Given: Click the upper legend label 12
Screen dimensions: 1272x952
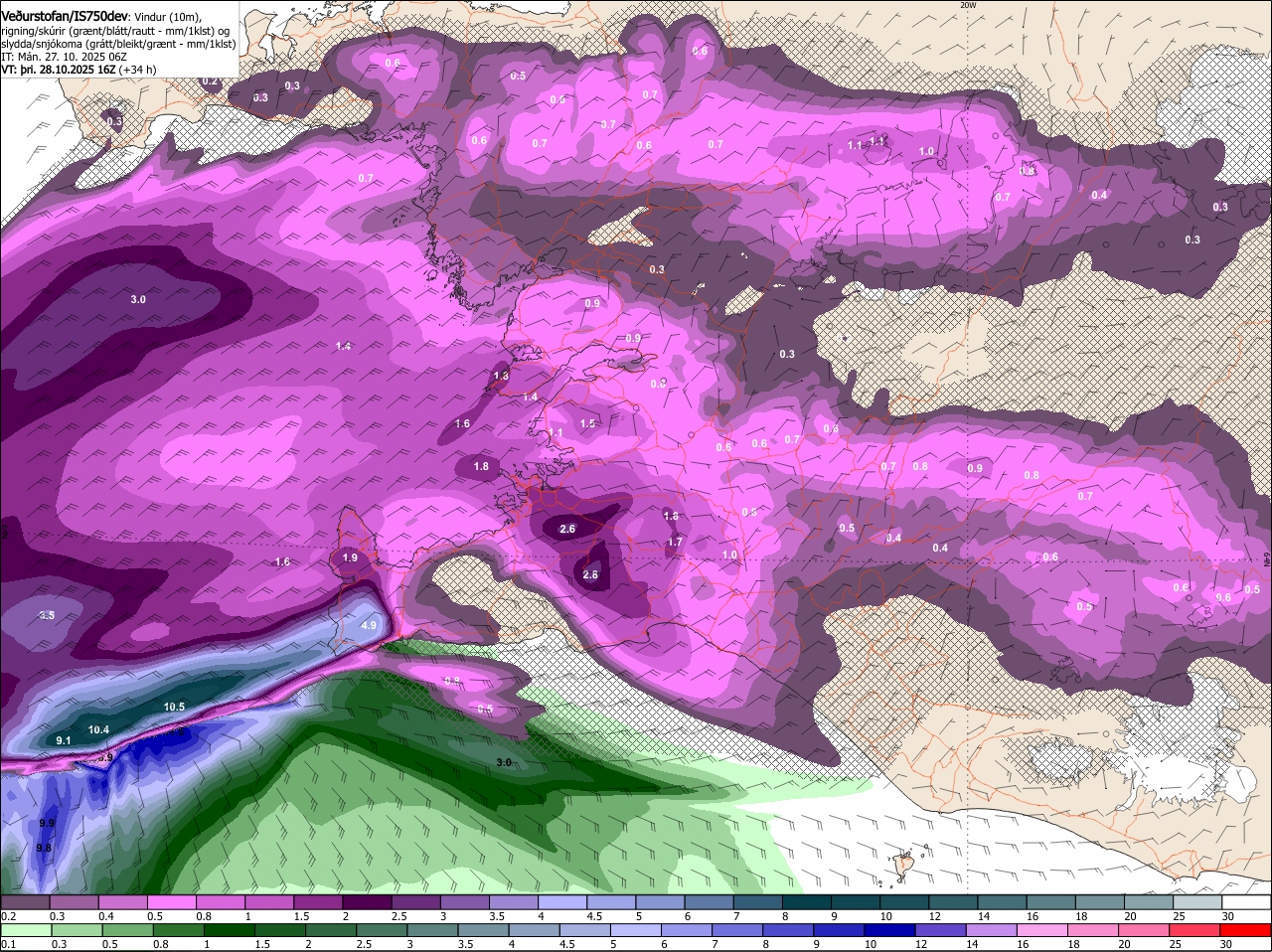Looking at the screenshot, I should pyautogui.click(x=935, y=915).
